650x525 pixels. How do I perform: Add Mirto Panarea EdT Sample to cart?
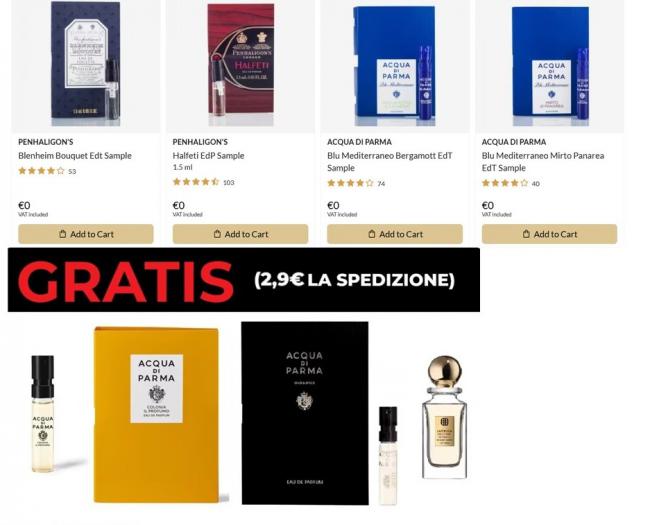549,234
